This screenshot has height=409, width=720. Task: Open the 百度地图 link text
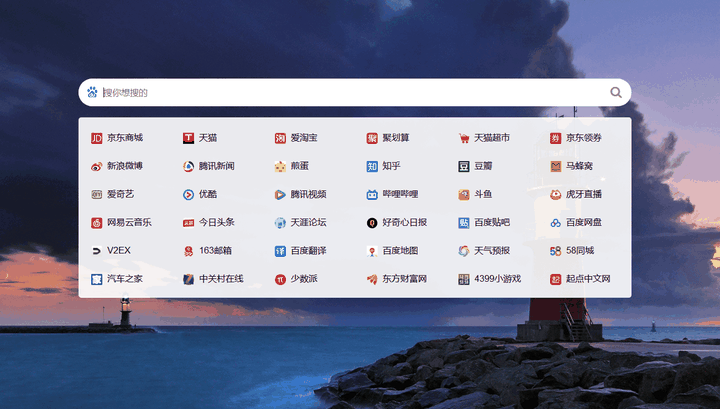(x=400, y=250)
